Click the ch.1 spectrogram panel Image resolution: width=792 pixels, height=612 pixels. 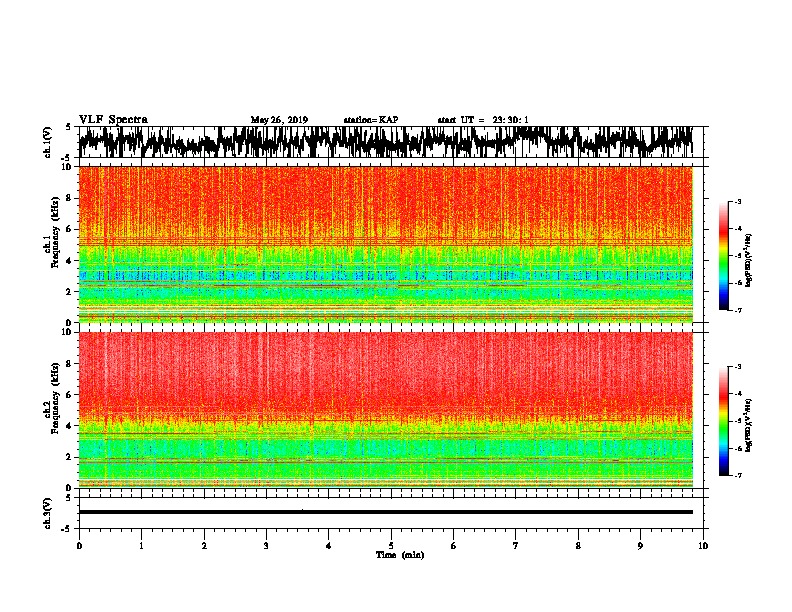pos(386,244)
